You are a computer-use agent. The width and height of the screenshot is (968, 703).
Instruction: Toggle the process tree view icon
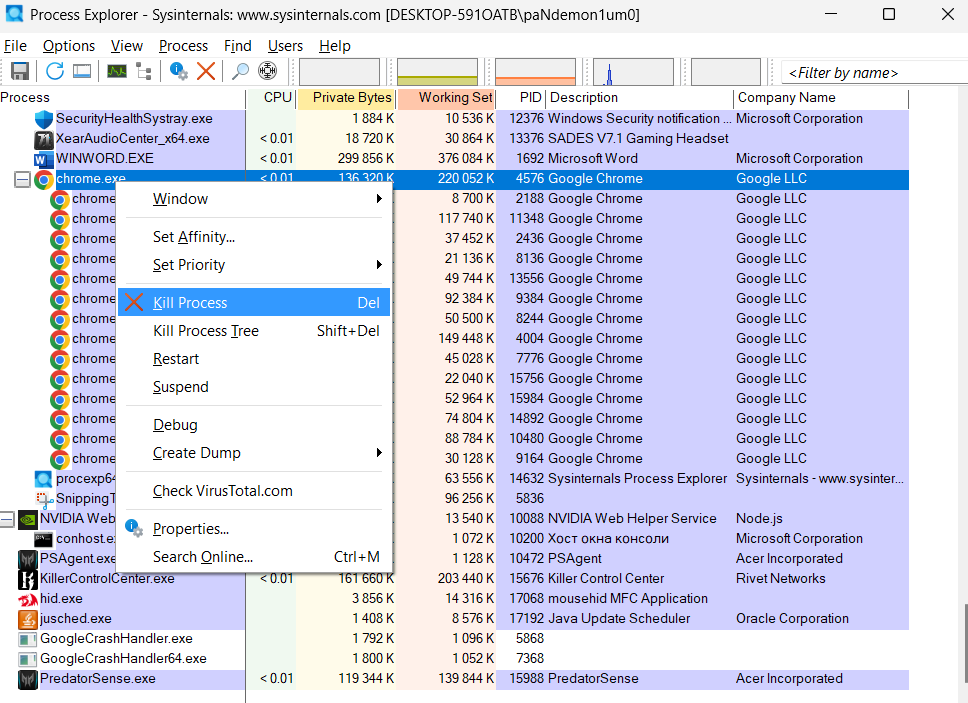click(144, 72)
